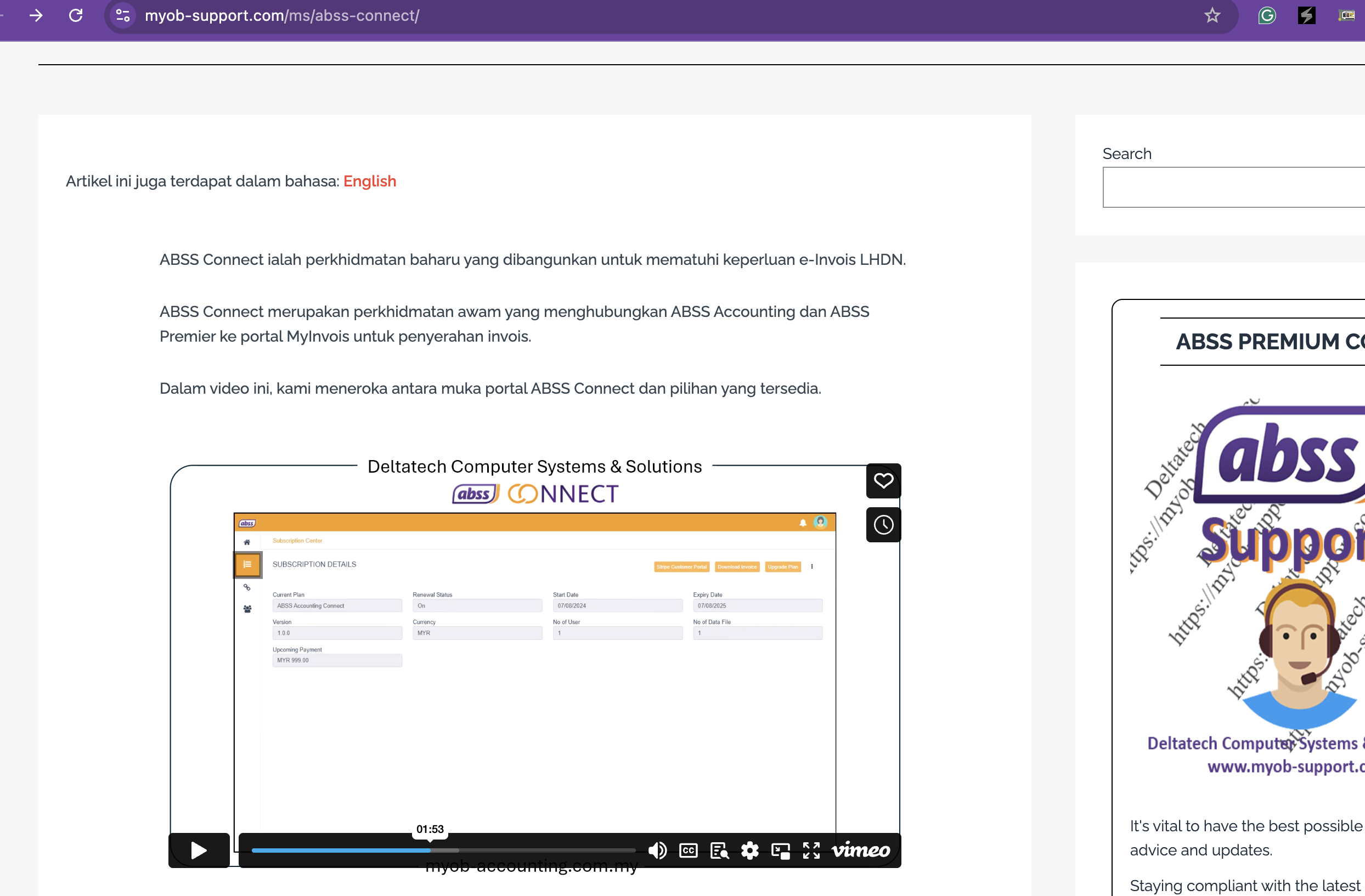Click Current Plan field ABSS Accounting Connect
This screenshot has height=896, width=1365.
click(x=337, y=605)
